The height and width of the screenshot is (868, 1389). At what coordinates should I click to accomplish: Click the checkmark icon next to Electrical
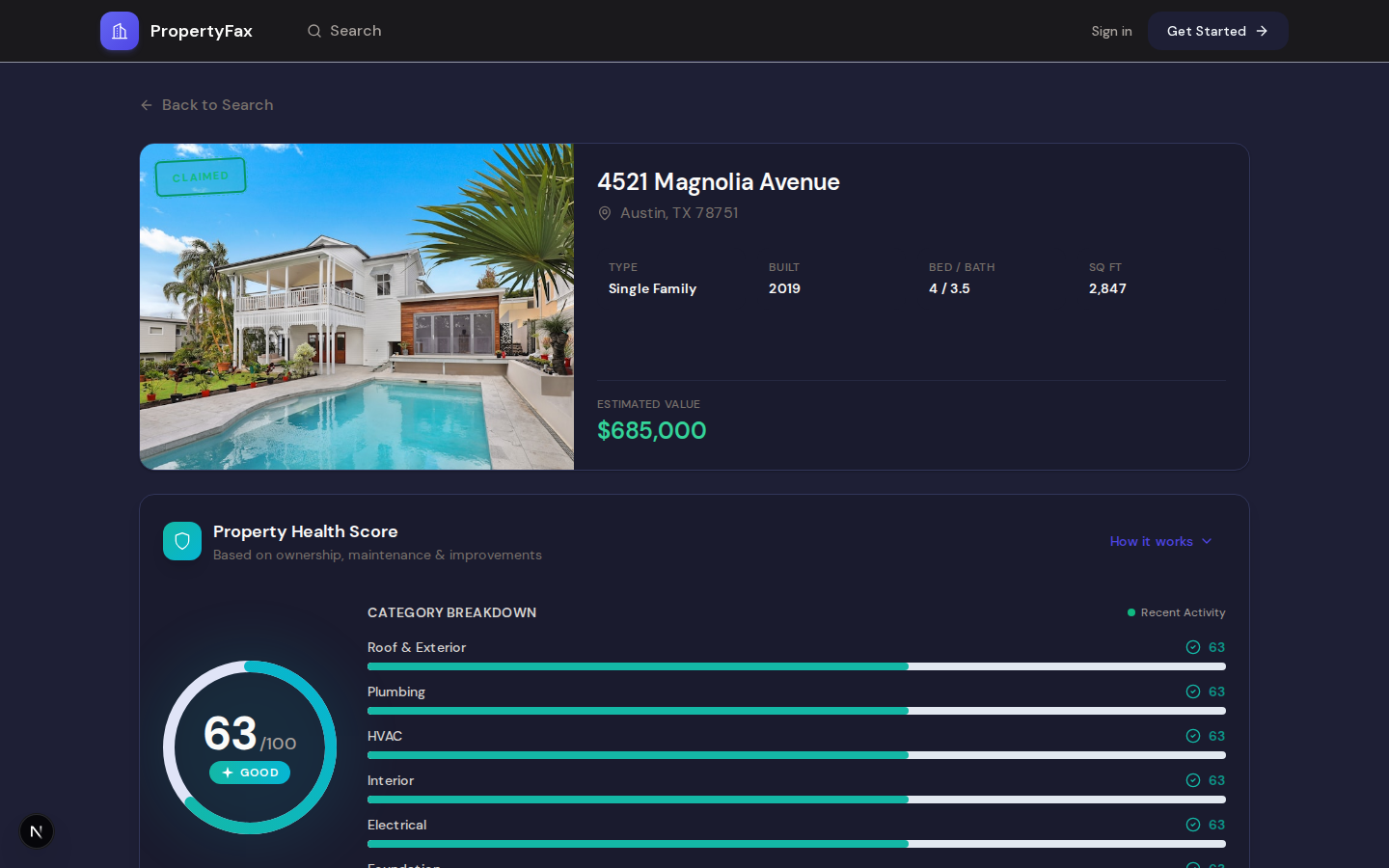tap(1193, 825)
